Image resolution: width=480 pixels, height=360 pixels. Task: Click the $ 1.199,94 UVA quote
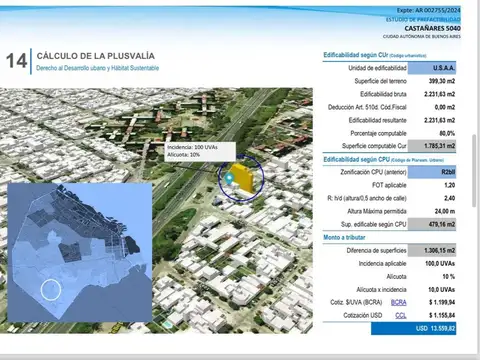[x=442, y=302]
